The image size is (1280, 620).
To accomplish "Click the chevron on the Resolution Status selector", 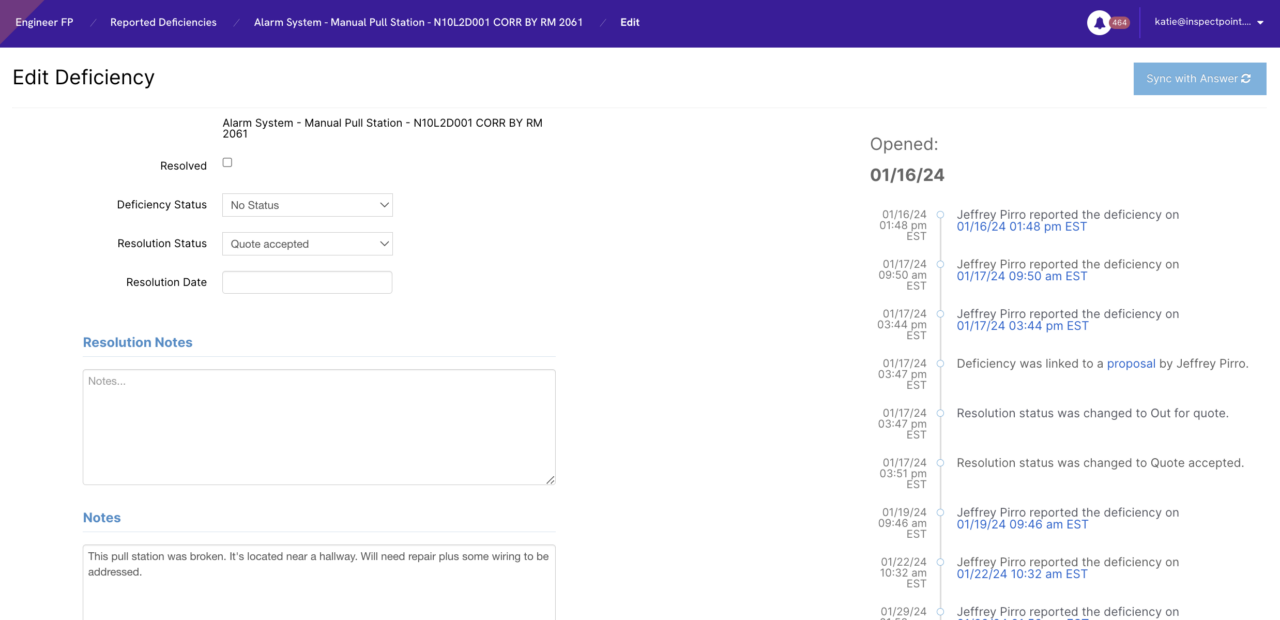I will tap(384, 243).
